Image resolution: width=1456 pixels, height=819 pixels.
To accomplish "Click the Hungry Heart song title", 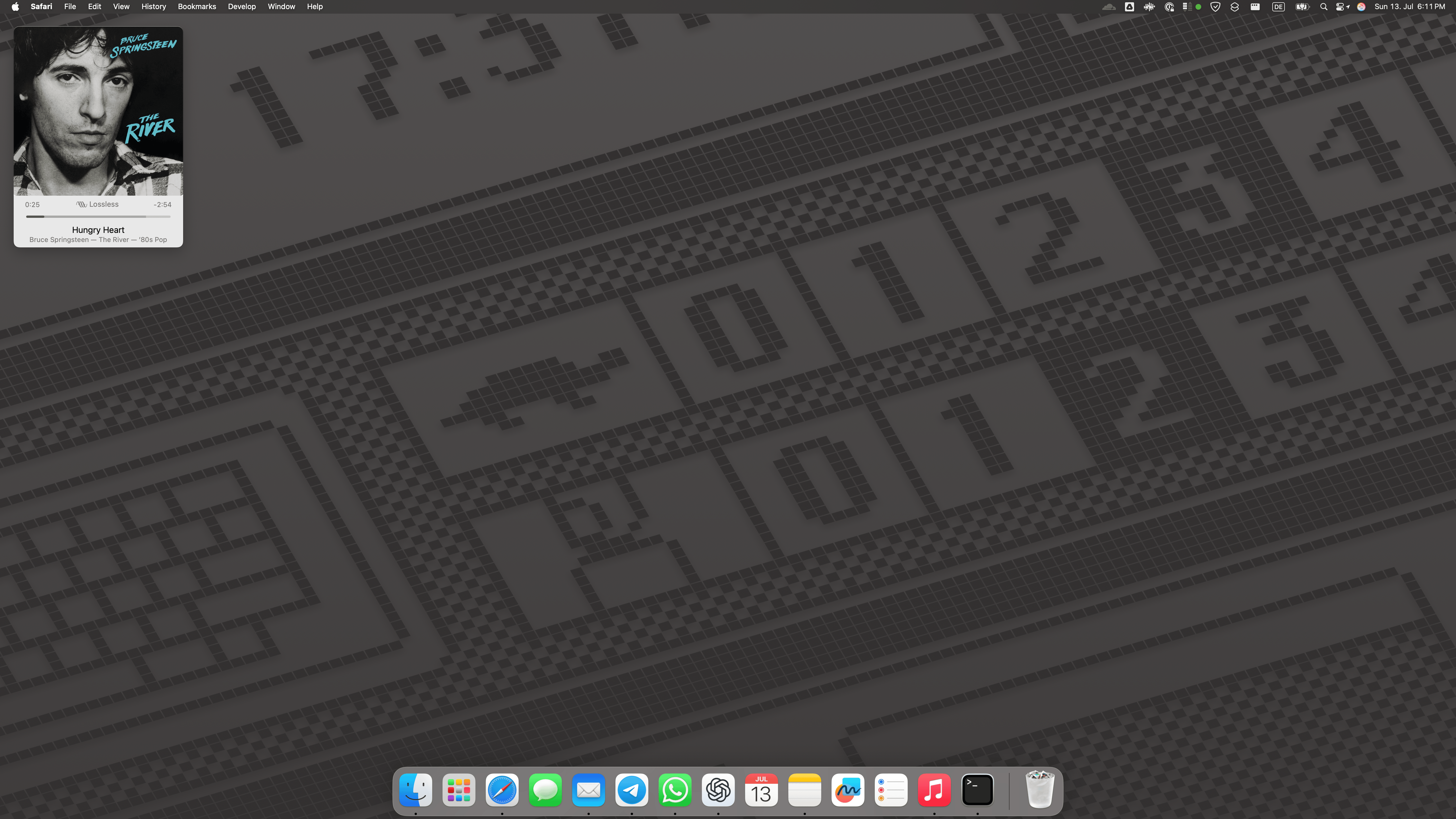I will (98, 230).
